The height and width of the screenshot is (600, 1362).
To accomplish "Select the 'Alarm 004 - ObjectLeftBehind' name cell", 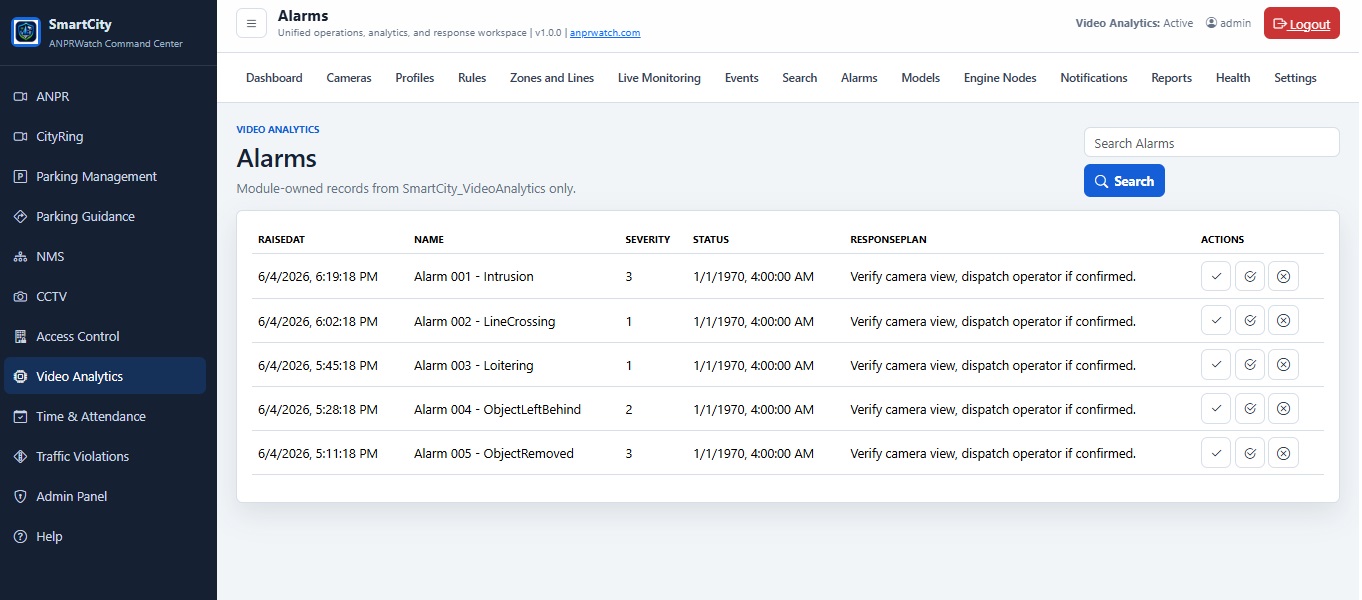I will 497,409.
